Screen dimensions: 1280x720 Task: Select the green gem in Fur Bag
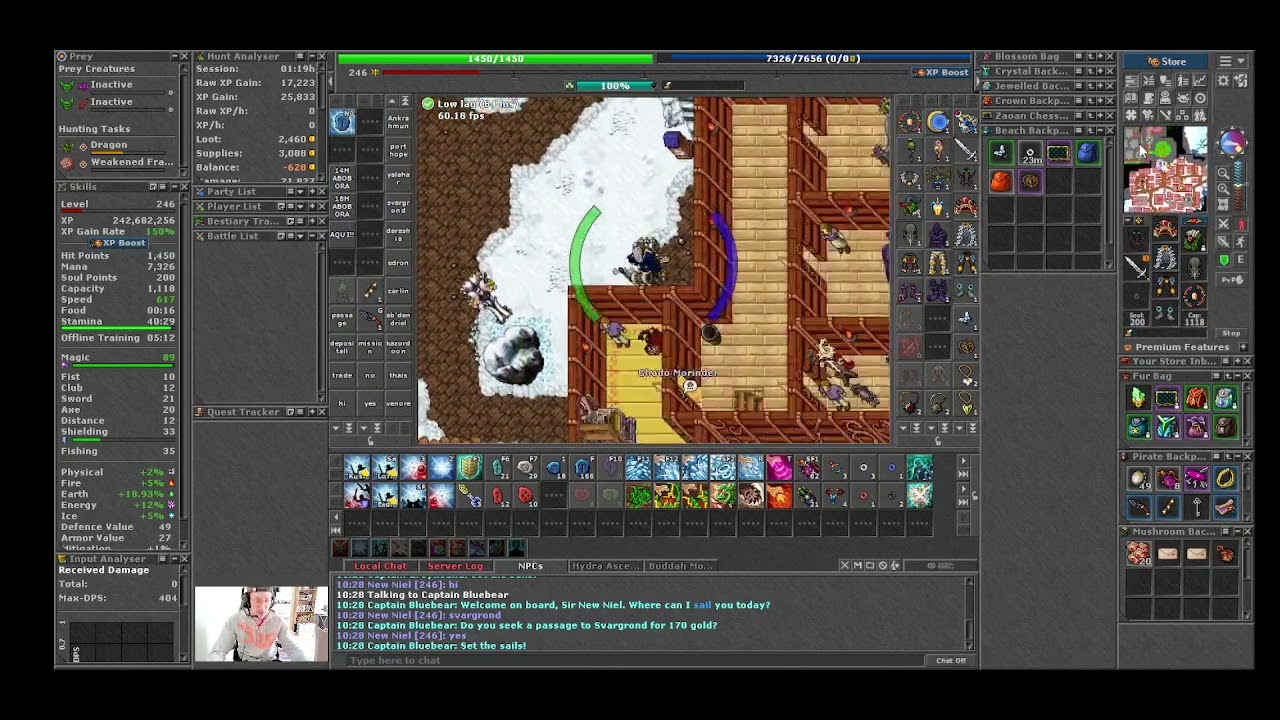1138,399
